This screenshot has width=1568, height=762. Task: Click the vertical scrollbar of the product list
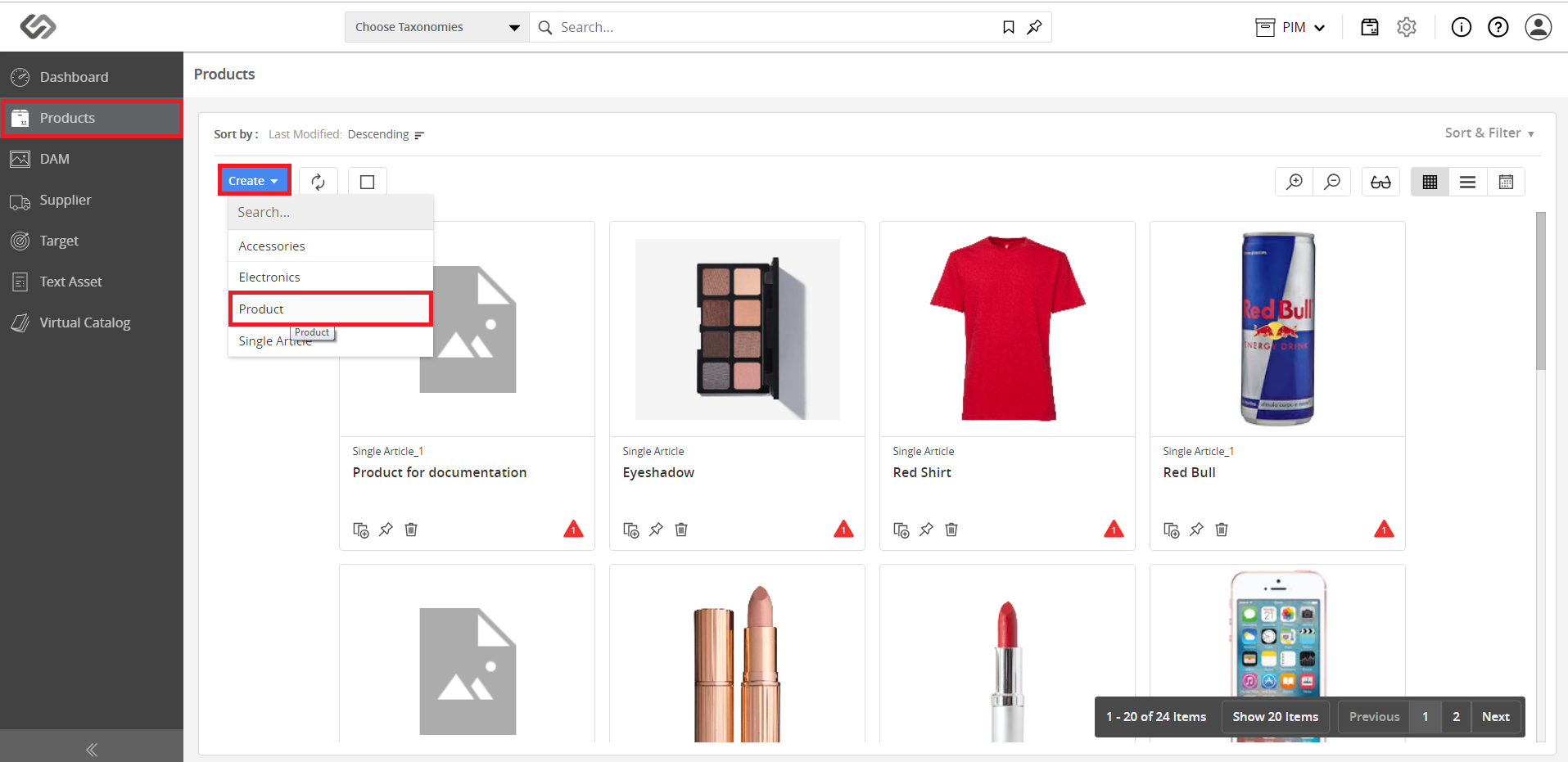pos(1541,291)
